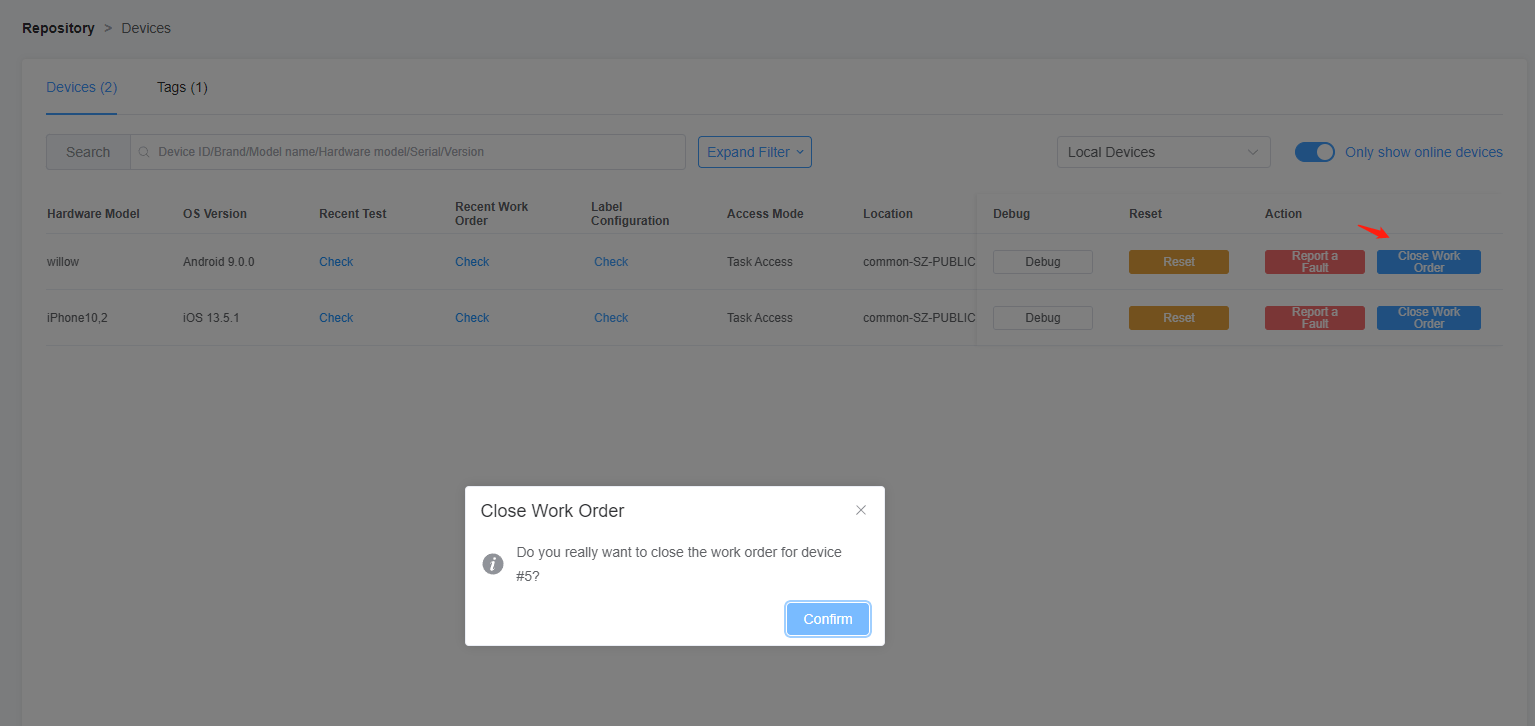Click the iPhone10,2 hardware model cell
The width and height of the screenshot is (1535, 726).
click(77, 318)
